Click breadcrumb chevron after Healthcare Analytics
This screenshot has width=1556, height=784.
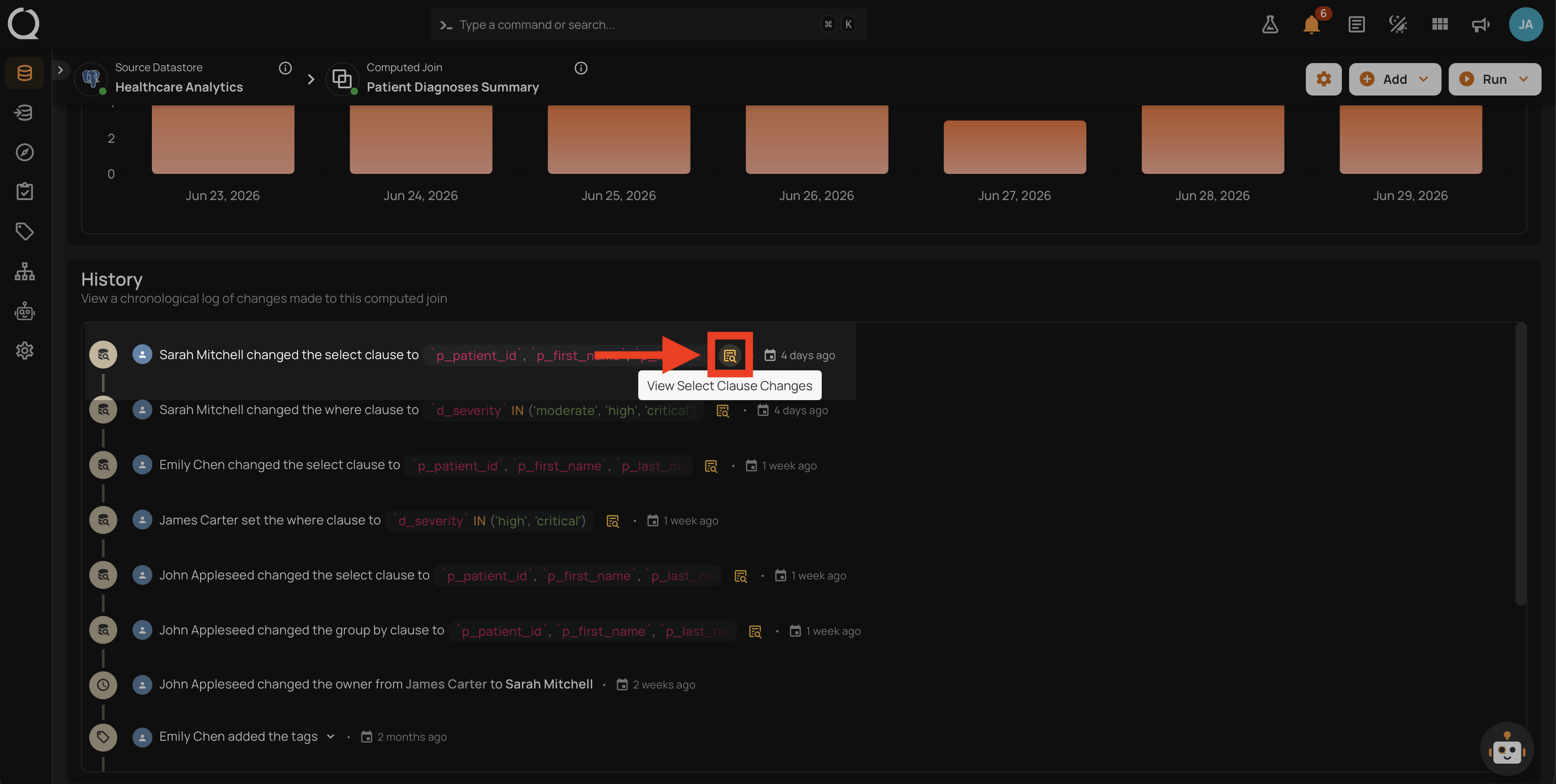click(x=311, y=79)
